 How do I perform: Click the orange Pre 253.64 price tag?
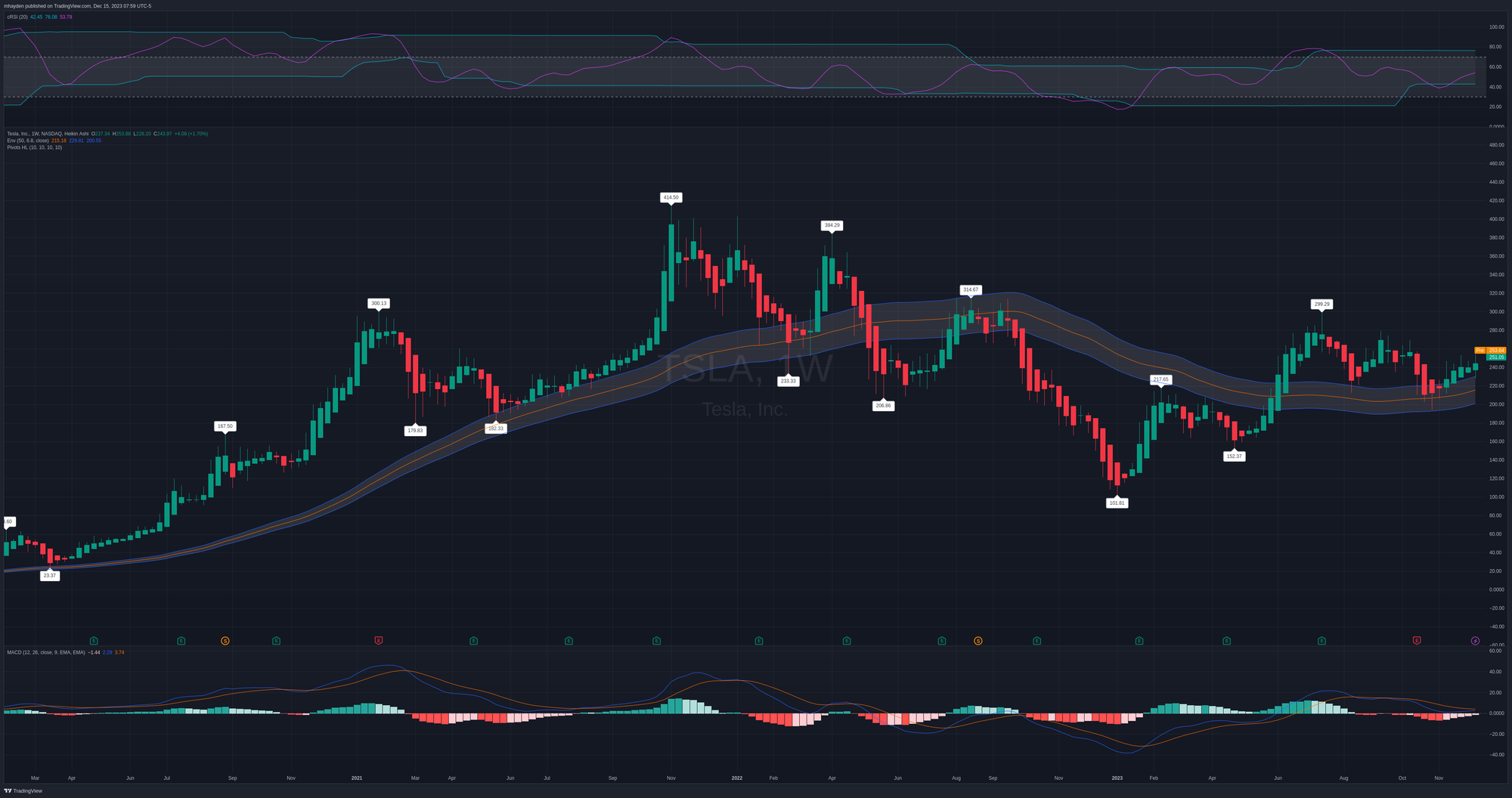[x=1491, y=351]
